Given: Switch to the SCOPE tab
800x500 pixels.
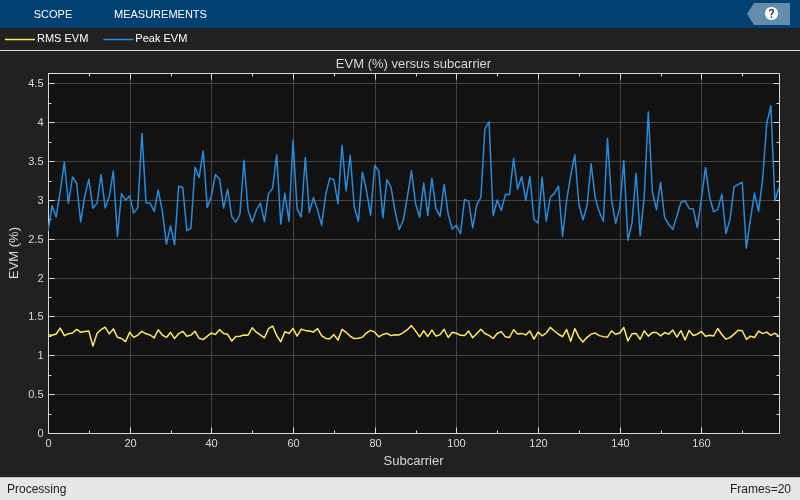Looking at the screenshot, I should pos(53,14).
